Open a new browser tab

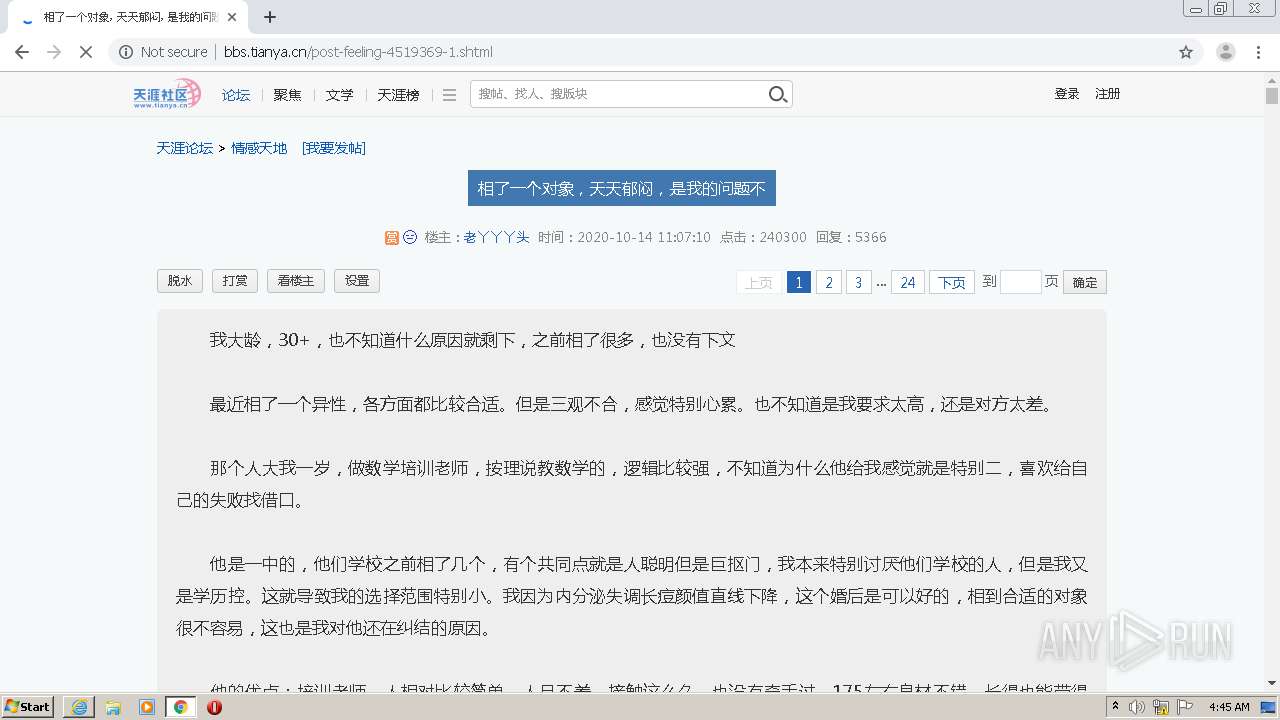(x=270, y=17)
